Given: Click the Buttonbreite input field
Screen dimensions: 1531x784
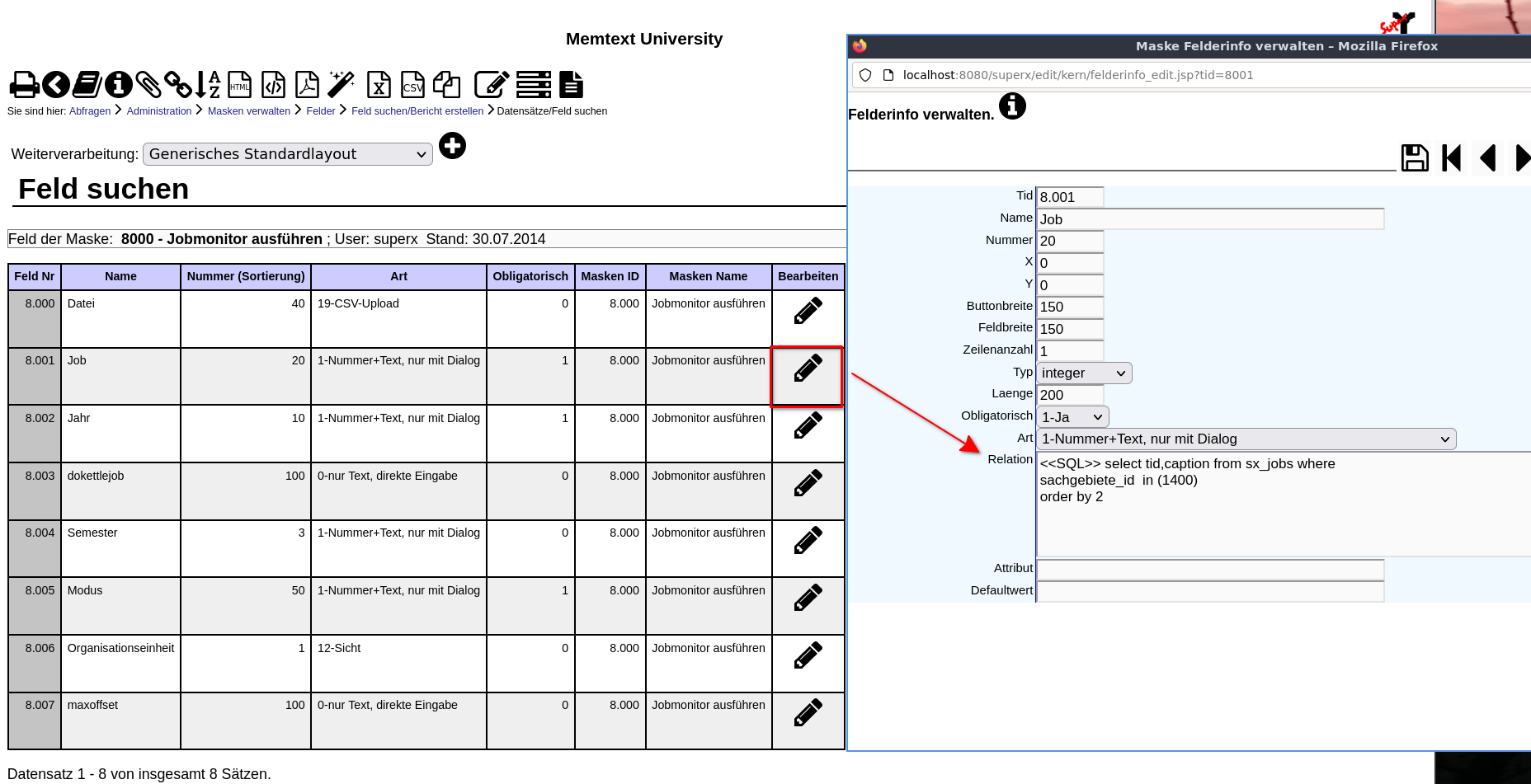Looking at the screenshot, I should tap(1070, 307).
